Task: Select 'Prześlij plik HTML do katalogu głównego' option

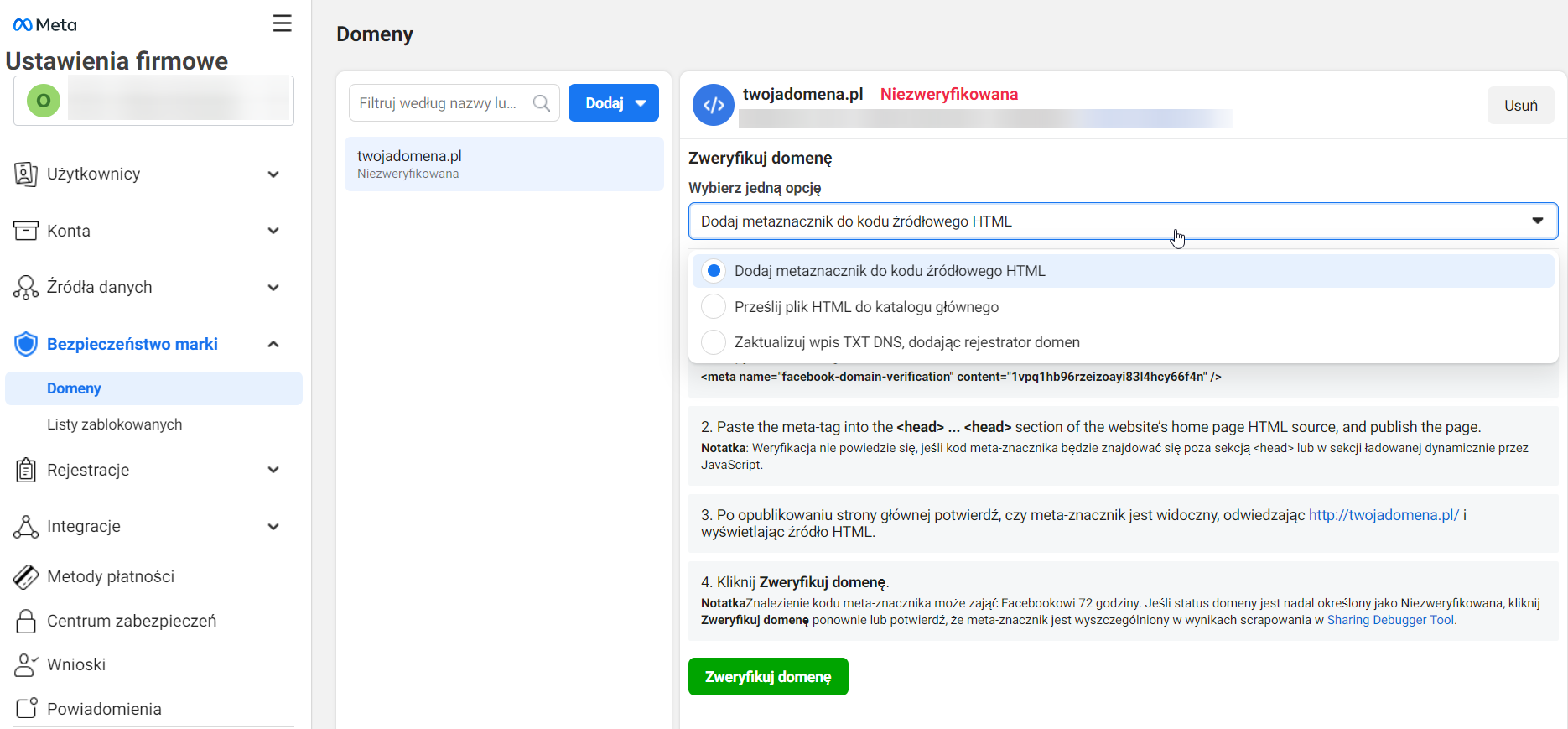Action: 714,307
